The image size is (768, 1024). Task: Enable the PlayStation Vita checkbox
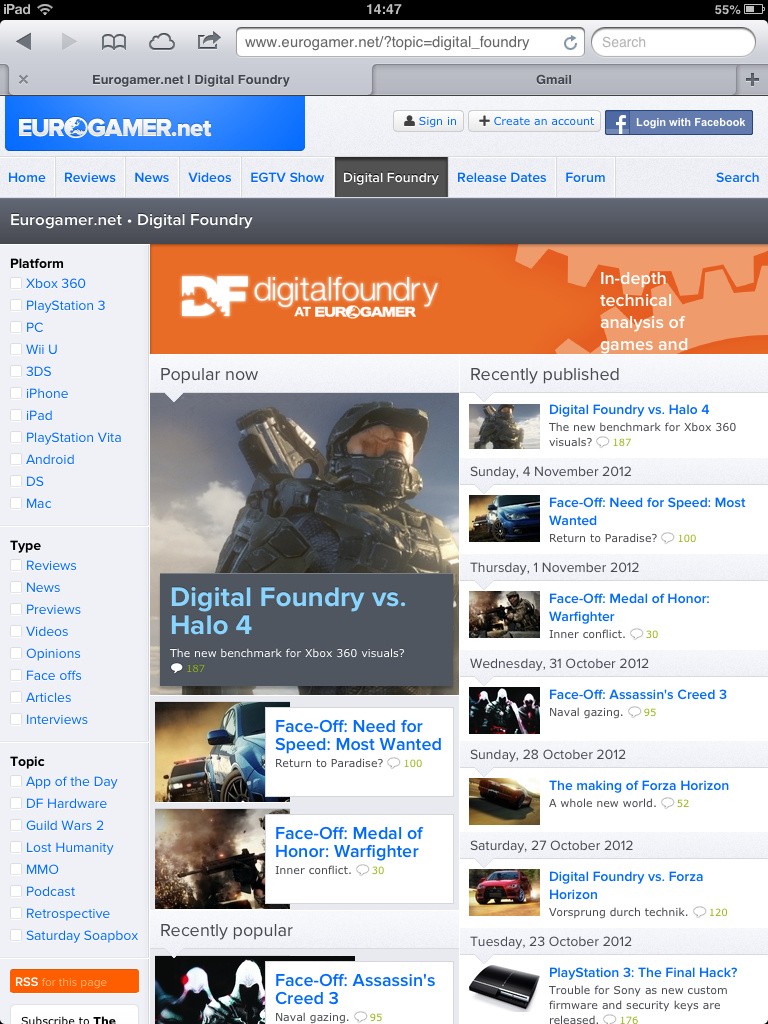16,438
